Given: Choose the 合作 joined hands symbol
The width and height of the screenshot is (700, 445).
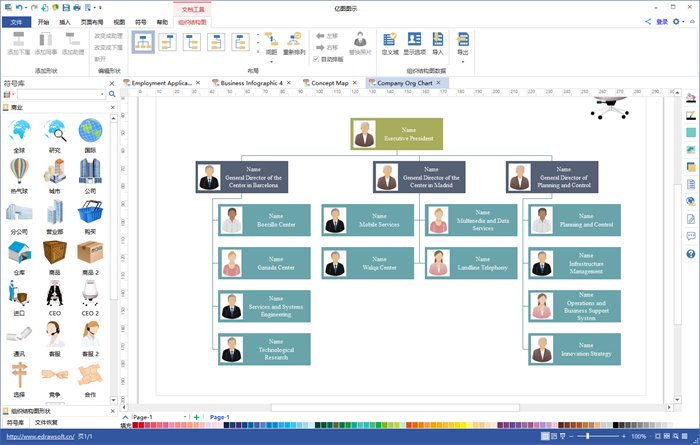Looking at the screenshot, I should (90, 375).
